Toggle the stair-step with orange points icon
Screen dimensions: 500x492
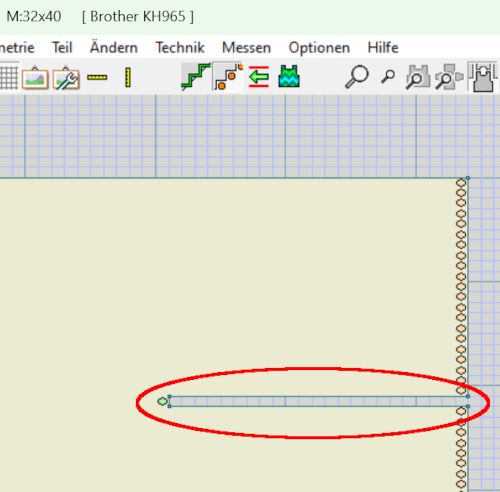(228, 77)
